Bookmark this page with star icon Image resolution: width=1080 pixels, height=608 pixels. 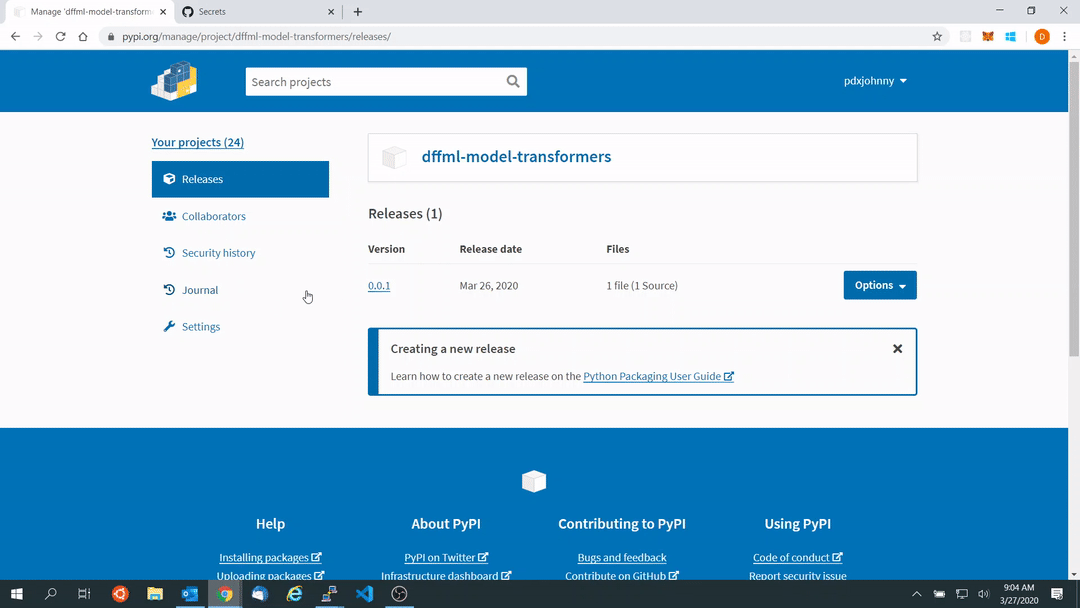[x=937, y=36]
